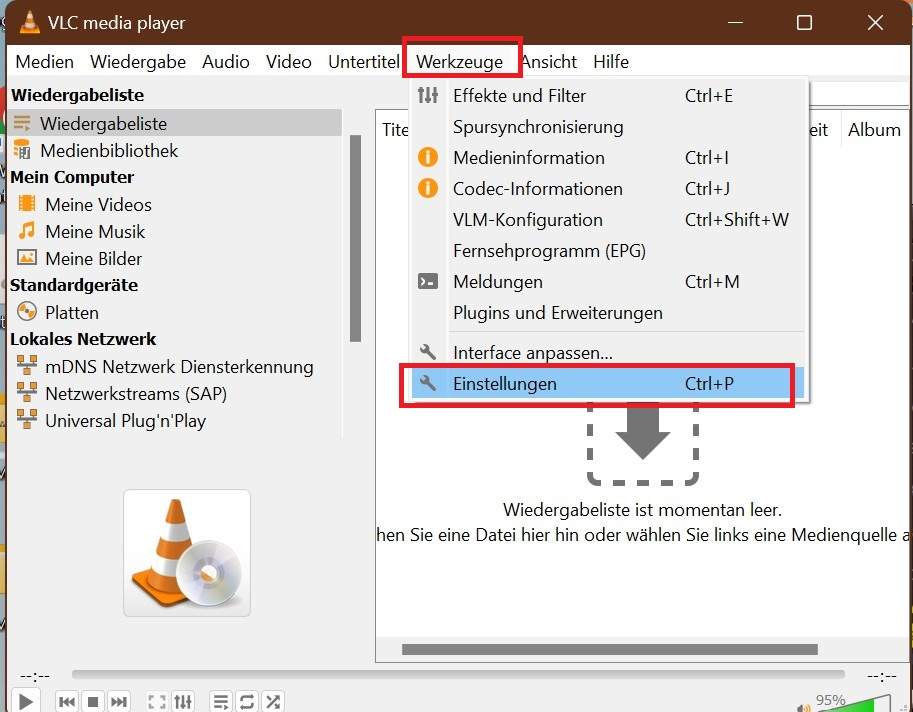Click the network icon of mDNS Netzwerk Diensterkennung
The image size is (913, 712).
tap(27, 365)
